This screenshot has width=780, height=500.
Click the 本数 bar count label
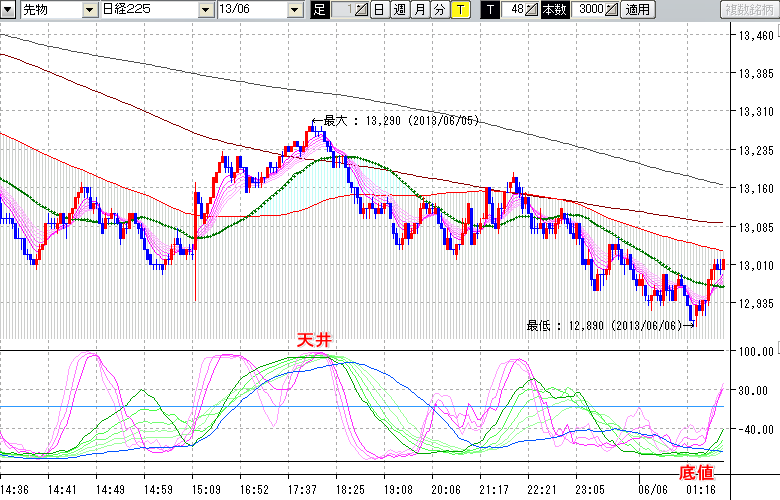[553, 10]
